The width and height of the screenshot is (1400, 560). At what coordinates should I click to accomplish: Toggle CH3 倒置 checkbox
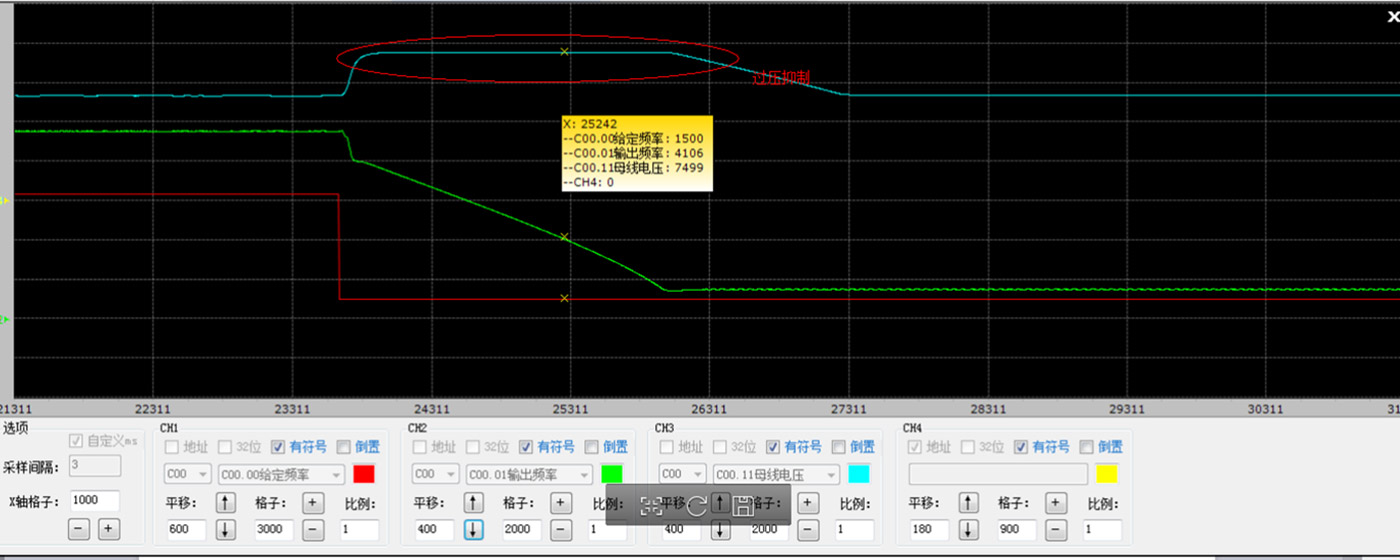839,447
